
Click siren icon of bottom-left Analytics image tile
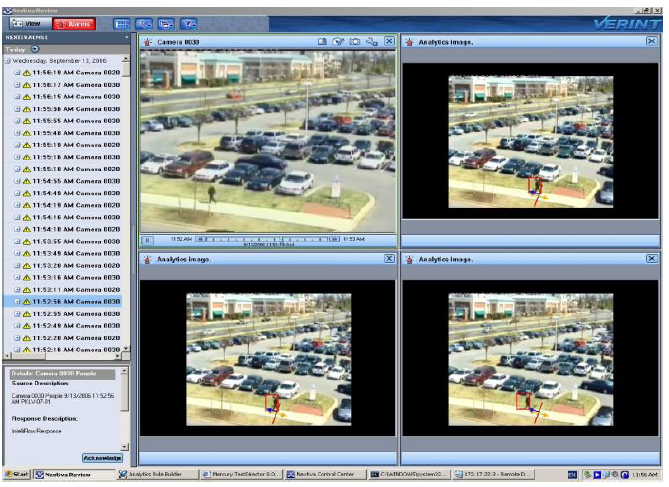147,259
